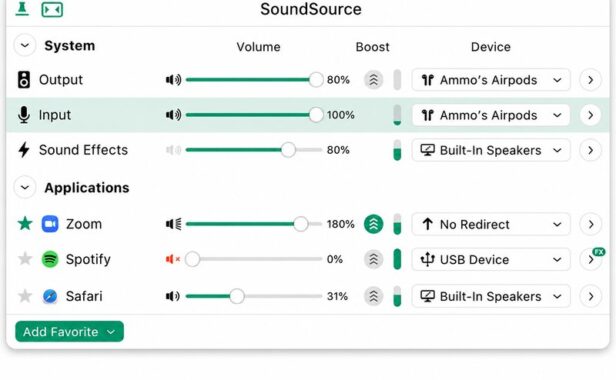Click the Input 100% volume value

(341, 115)
